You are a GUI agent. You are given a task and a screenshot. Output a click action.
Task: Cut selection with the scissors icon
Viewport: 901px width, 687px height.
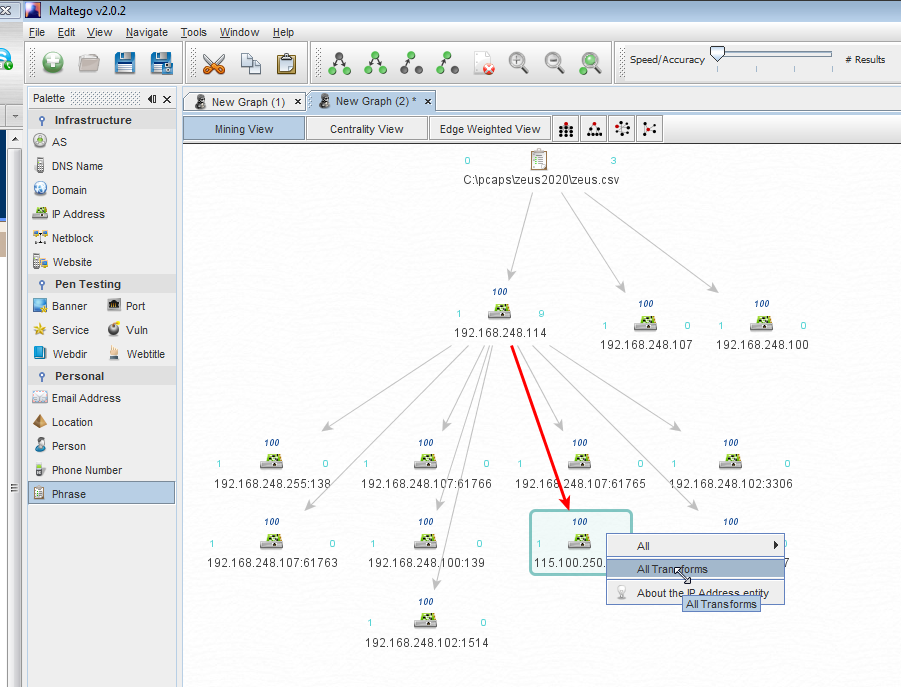tap(214, 63)
